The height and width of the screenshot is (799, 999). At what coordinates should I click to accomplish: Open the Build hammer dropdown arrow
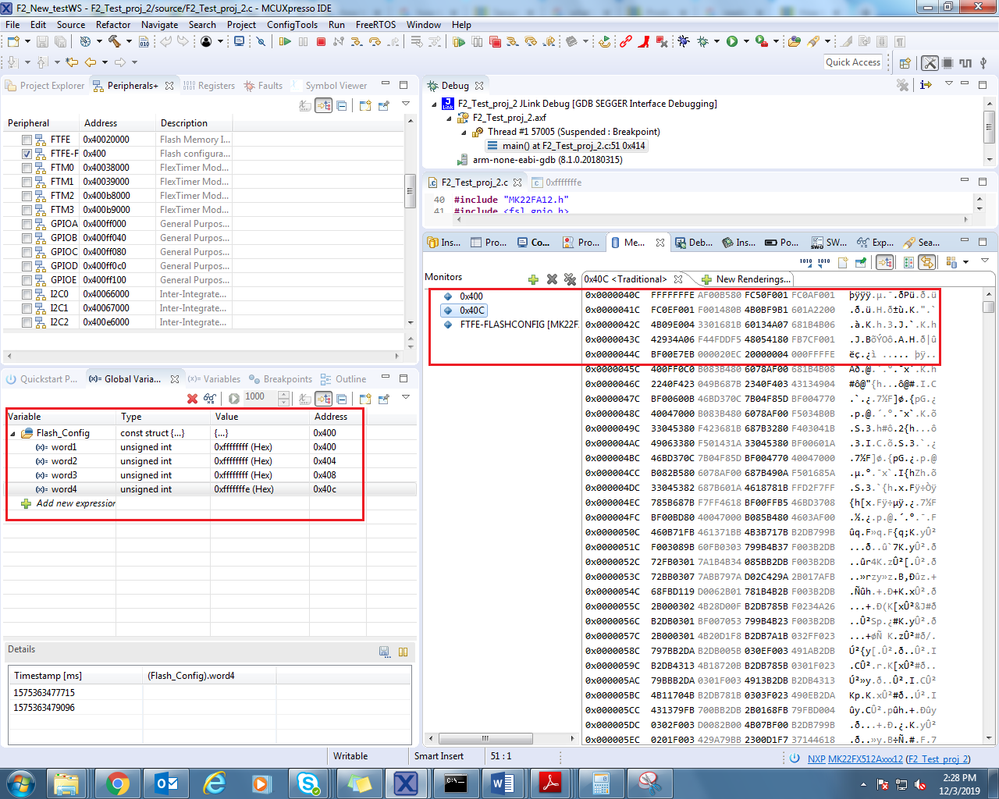click(129, 42)
